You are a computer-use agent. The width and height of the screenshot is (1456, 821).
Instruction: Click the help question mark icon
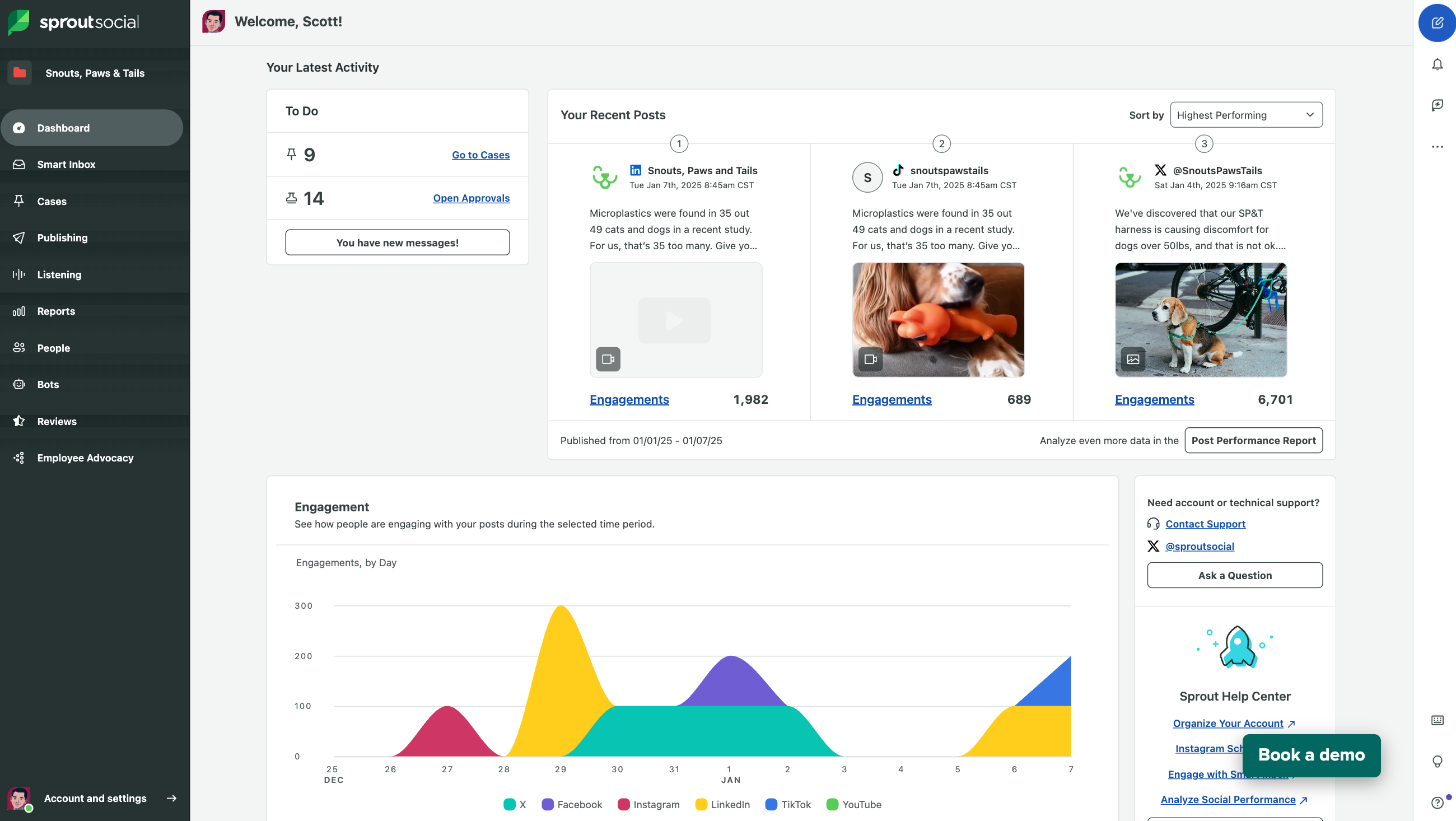pyautogui.click(x=1438, y=803)
